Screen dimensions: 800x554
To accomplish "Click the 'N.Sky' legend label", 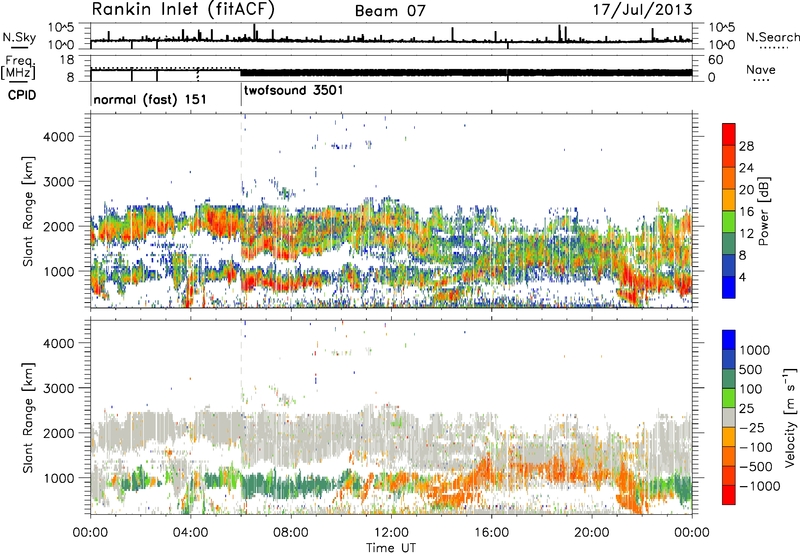I will (19, 37).
